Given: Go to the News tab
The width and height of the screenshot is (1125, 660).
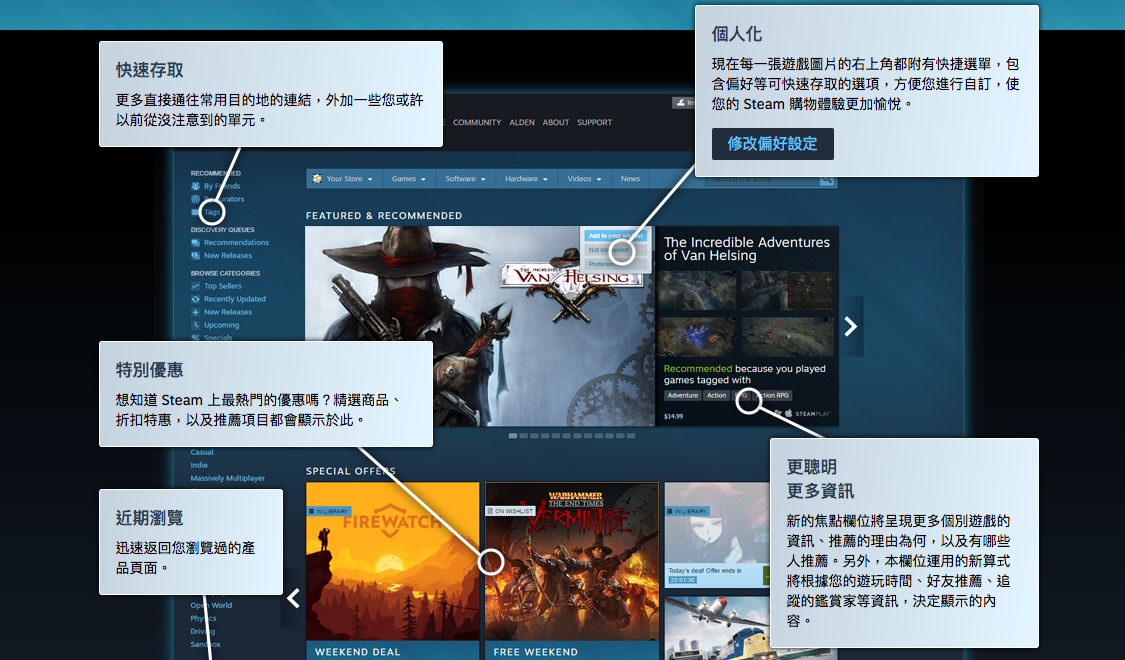Looking at the screenshot, I should point(630,179).
